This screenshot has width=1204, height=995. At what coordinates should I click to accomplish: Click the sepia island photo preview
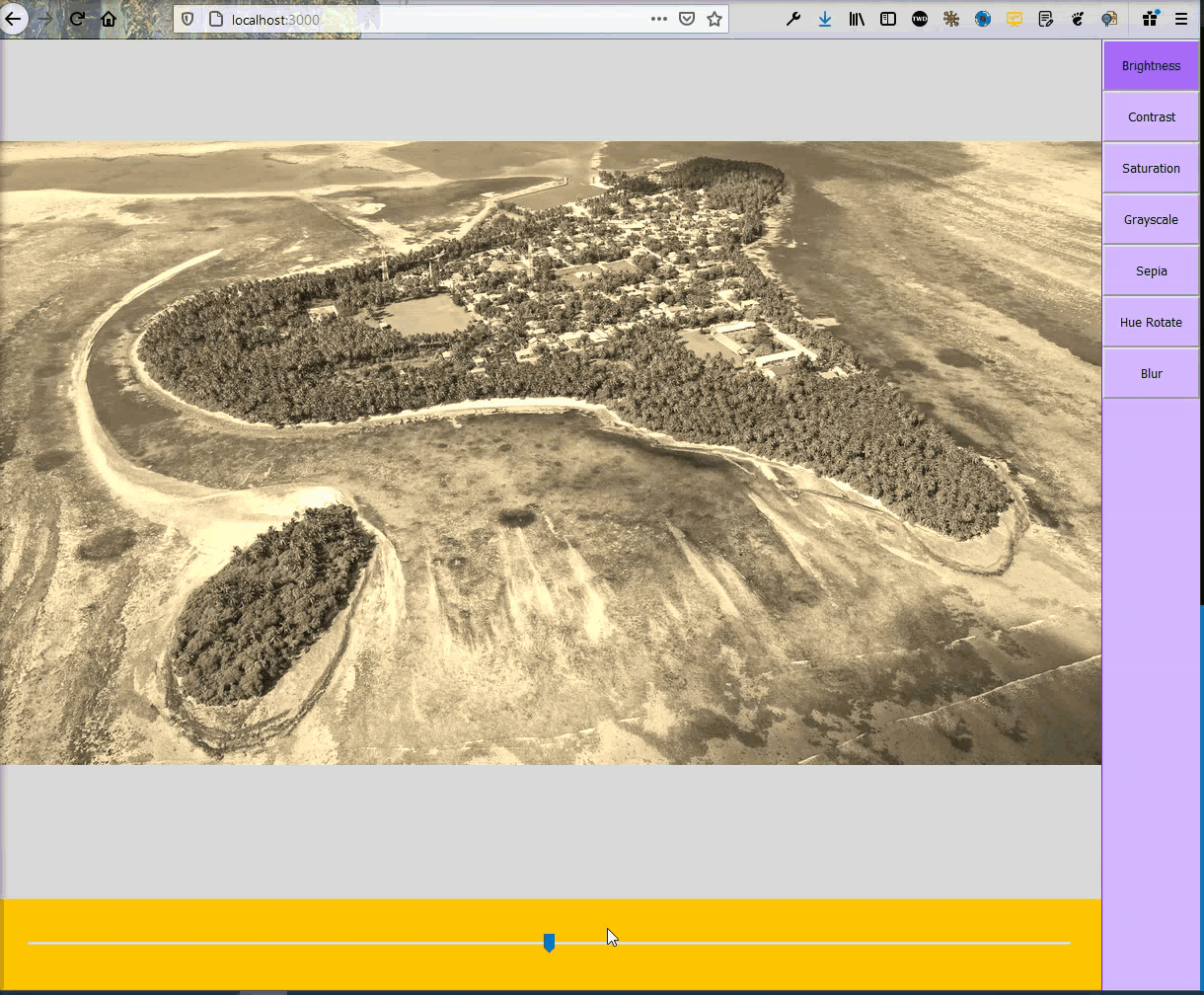click(x=551, y=453)
